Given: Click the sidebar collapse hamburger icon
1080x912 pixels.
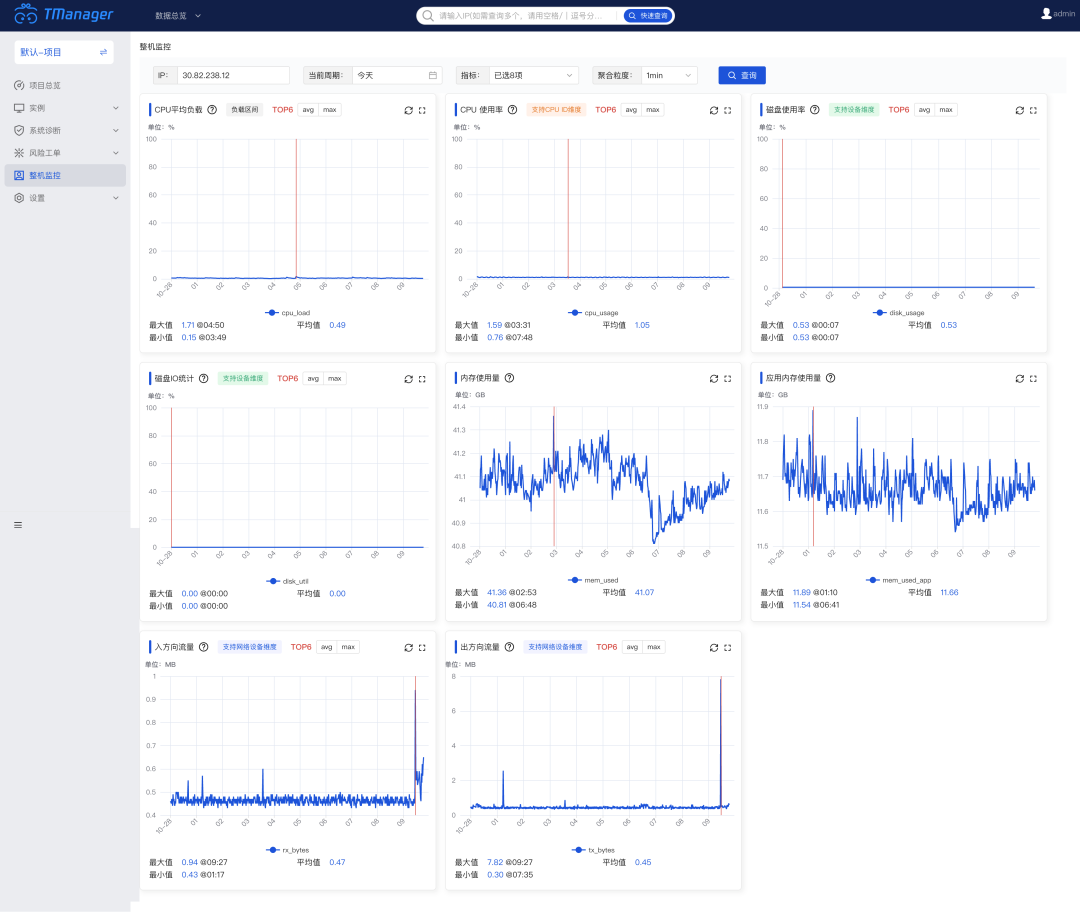Looking at the screenshot, I should coord(18,525).
